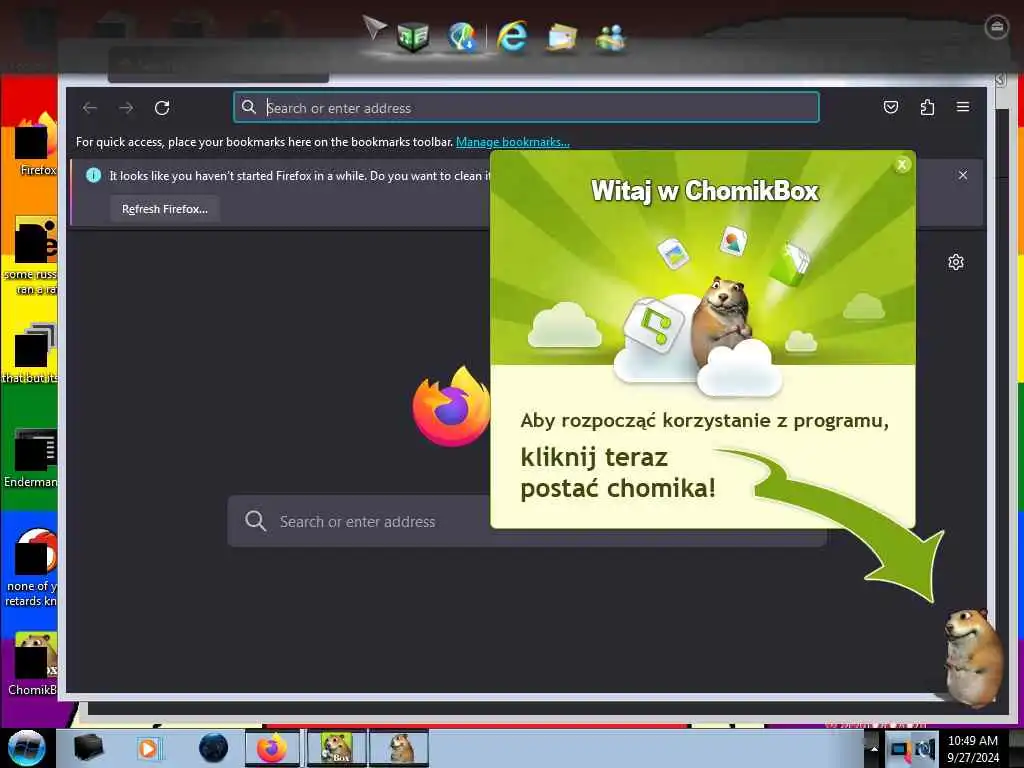Open new tab personalization gear icon
Image resolution: width=1024 pixels, height=768 pixels.
coord(955,263)
